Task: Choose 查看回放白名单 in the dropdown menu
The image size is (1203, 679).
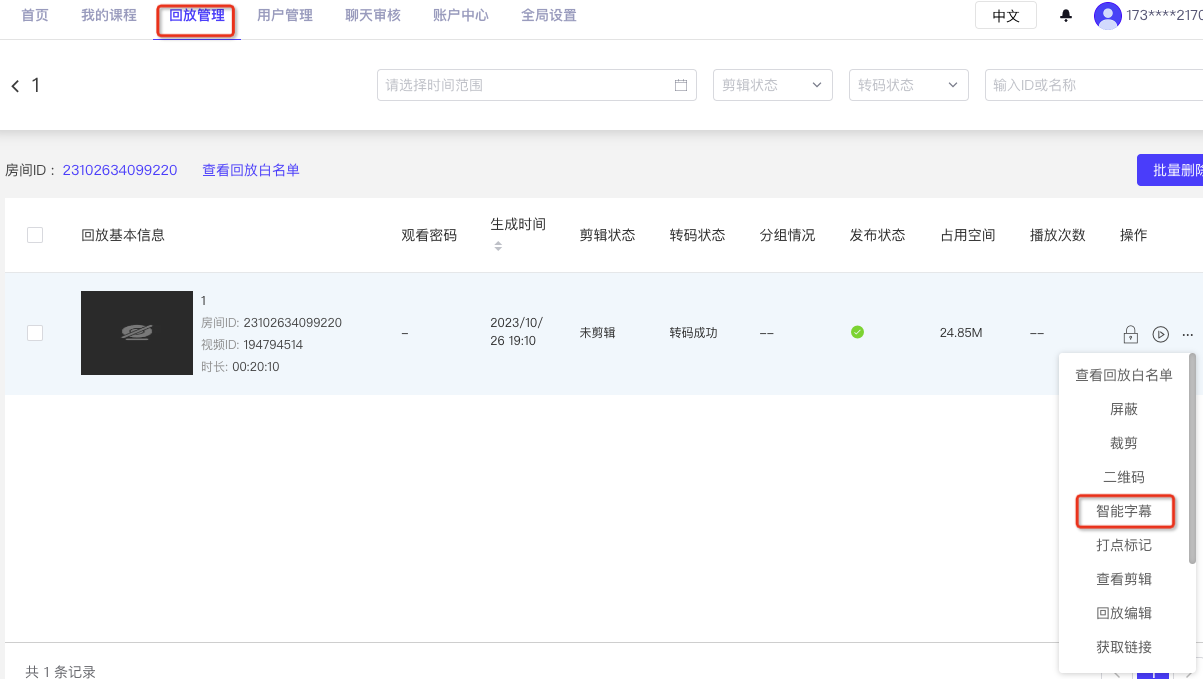Action: [1124, 375]
